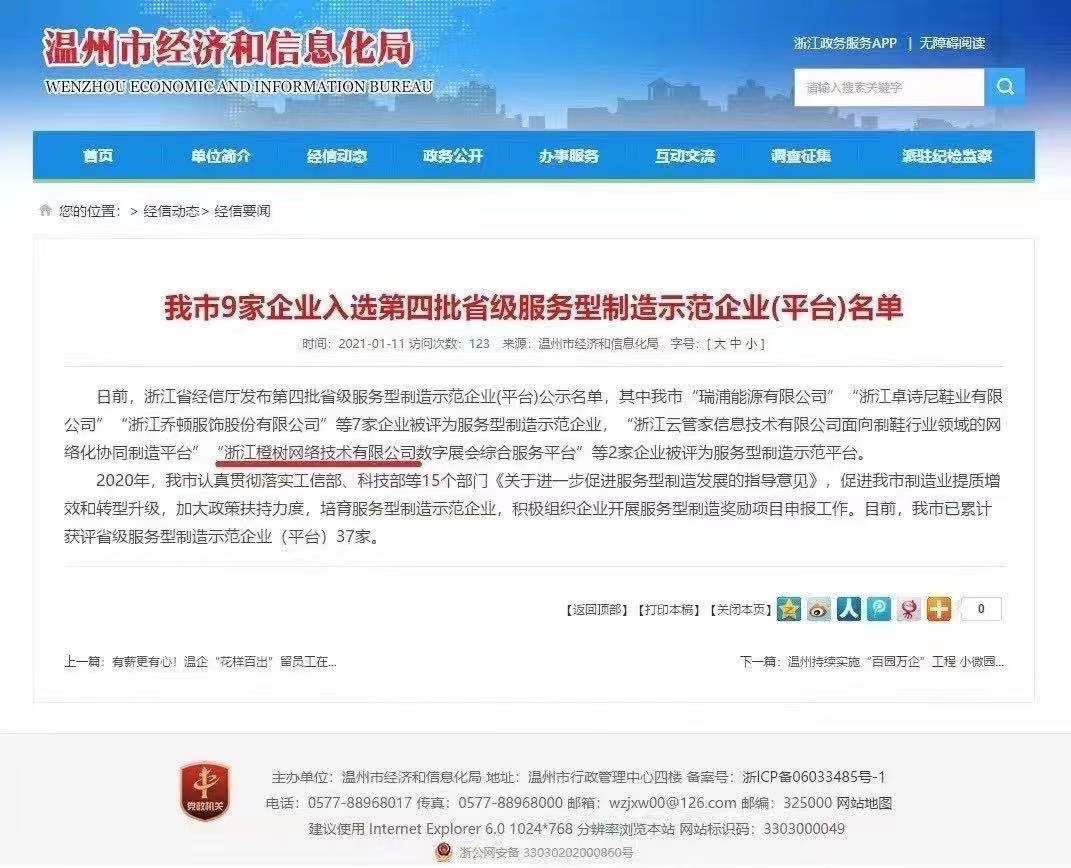Open the 首页 navigation menu

tap(98, 156)
